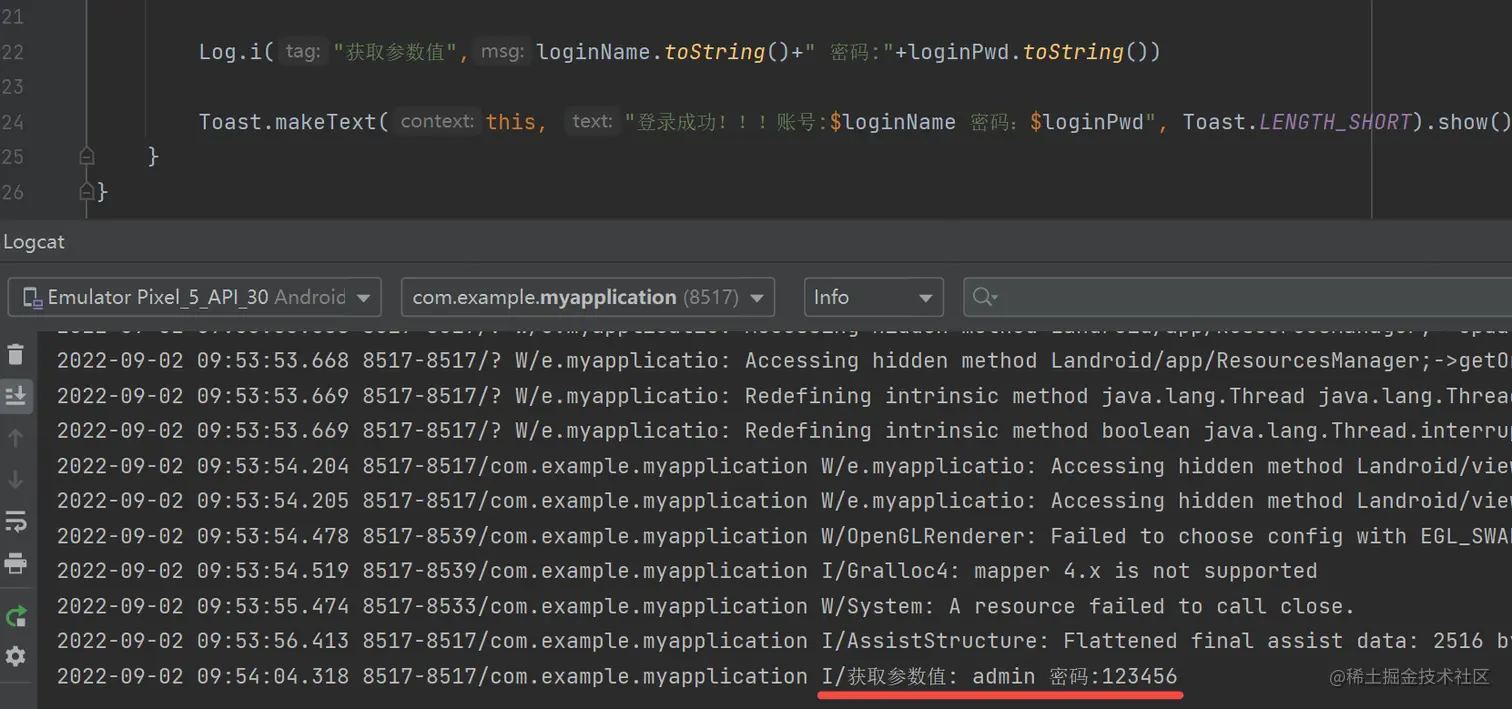Click the fold marker on line 25

pyautogui.click(x=87, y=157)
